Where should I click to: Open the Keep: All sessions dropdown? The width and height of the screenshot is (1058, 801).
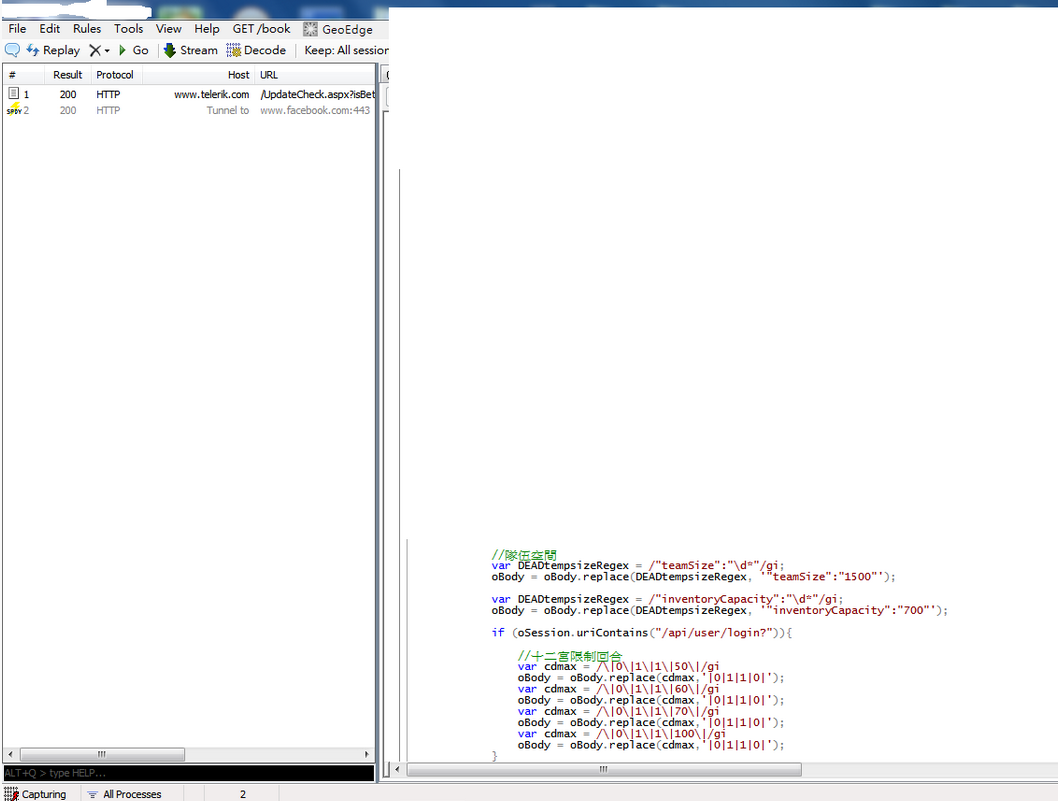[346, 50]
